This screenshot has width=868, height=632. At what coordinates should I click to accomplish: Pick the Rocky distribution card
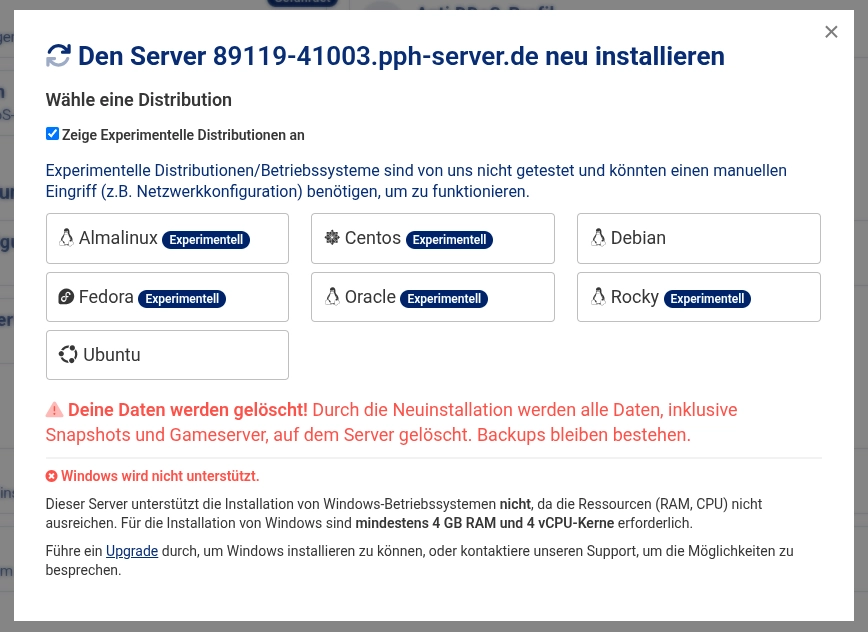(699, 297)
